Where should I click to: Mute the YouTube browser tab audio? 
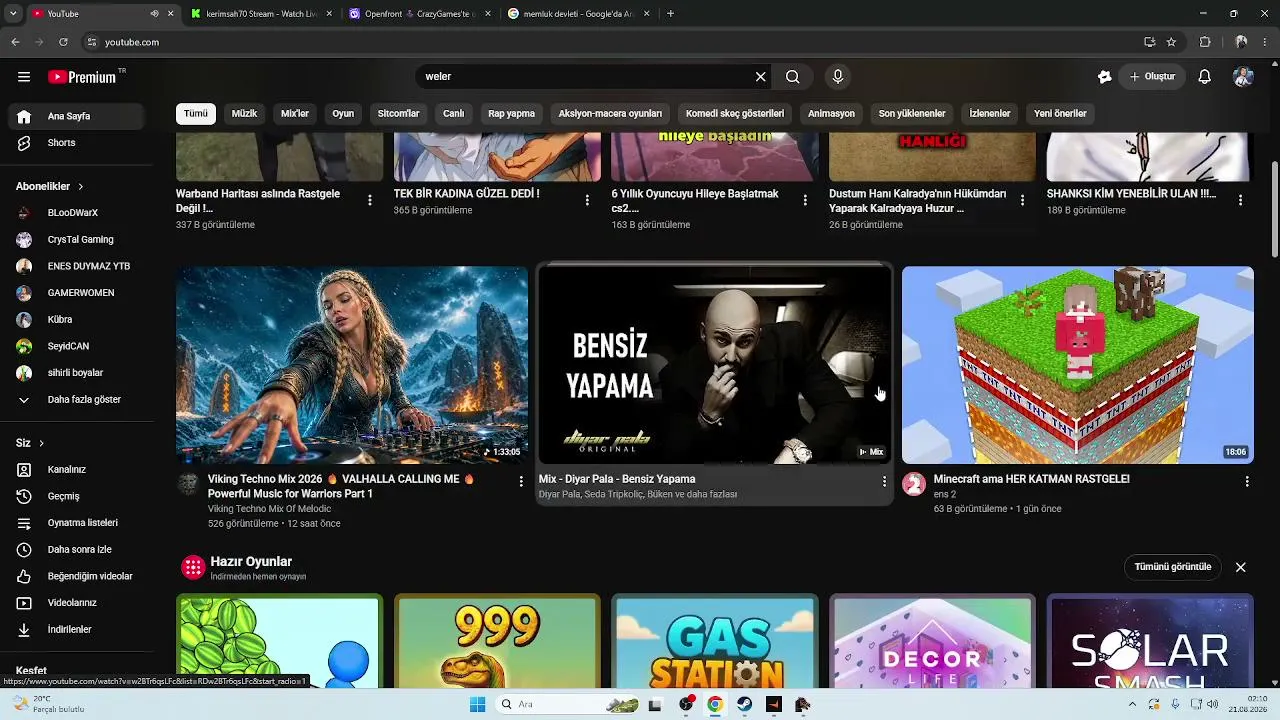[154, 14]
